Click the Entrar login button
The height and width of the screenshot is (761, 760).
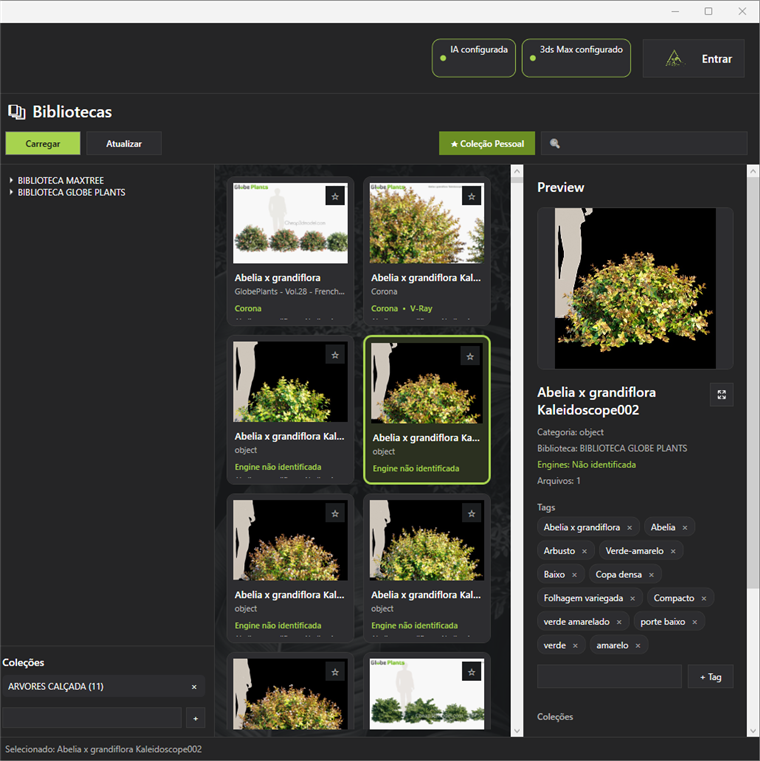tap(694, 59)
